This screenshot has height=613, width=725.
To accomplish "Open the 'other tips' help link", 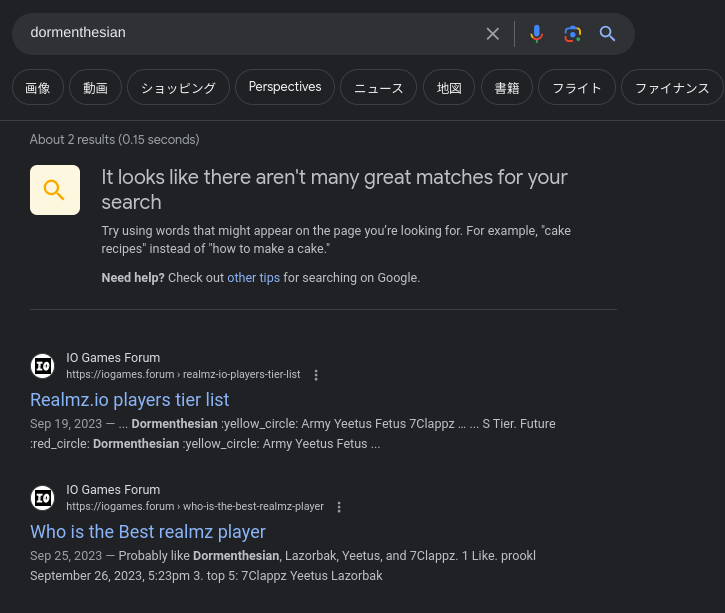I will [253, 278].
